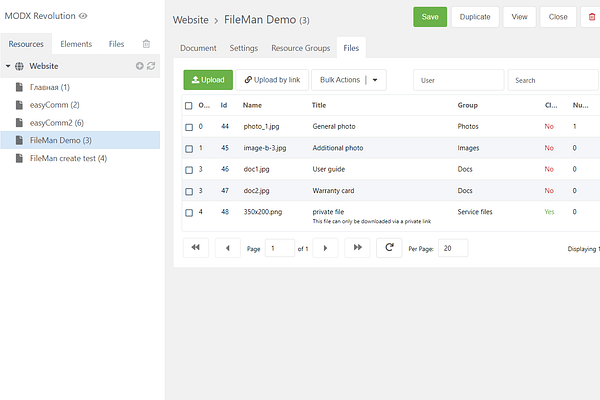Screen dimensions: 600x400
Task: Click the plus icon beside Website
Action: (x=140, y=66)
